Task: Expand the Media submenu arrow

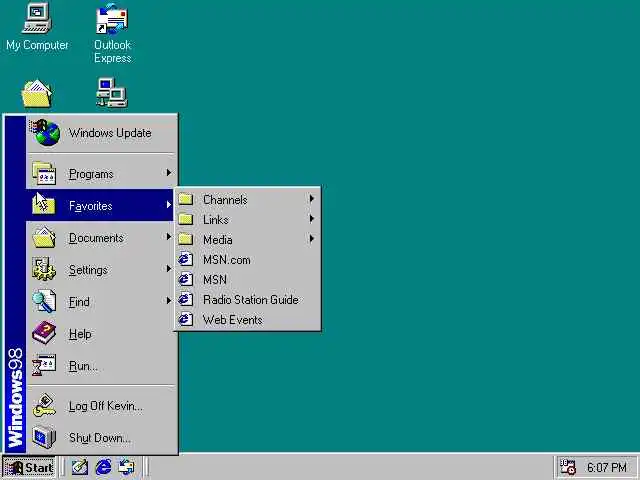Action: pos(311,239)
